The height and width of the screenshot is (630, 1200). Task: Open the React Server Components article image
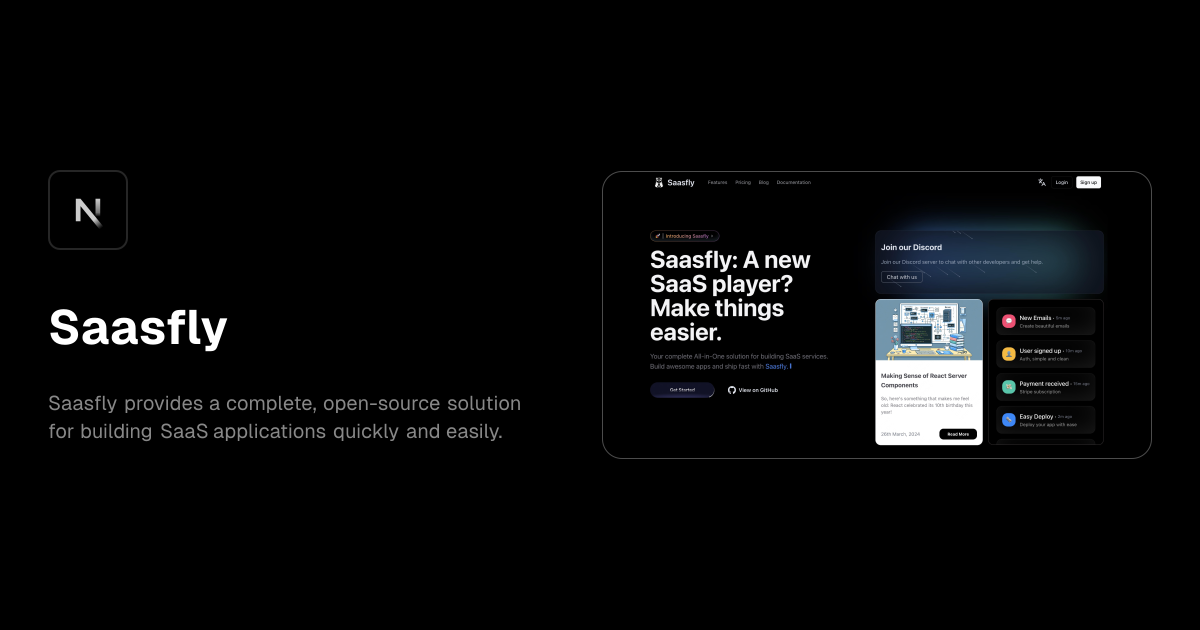929,330
